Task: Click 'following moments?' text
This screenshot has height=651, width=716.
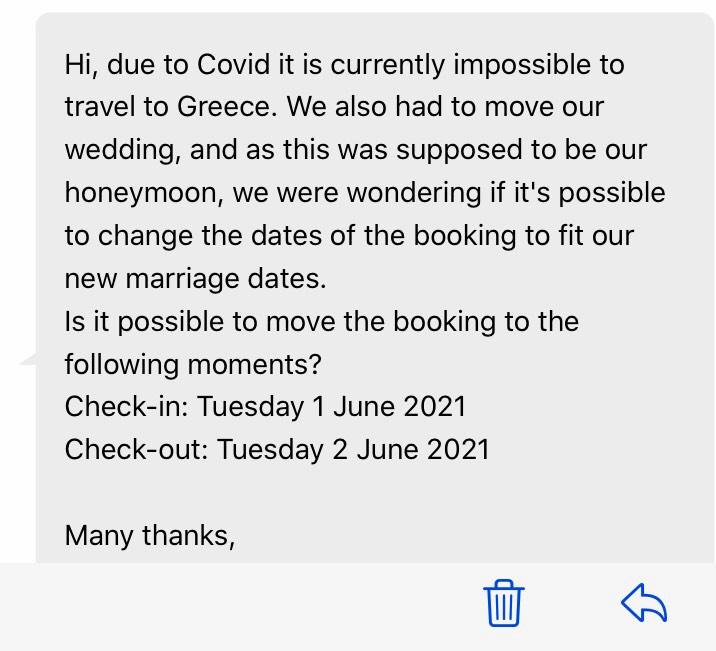Action: pyautogui.click(x=193, y=364)
